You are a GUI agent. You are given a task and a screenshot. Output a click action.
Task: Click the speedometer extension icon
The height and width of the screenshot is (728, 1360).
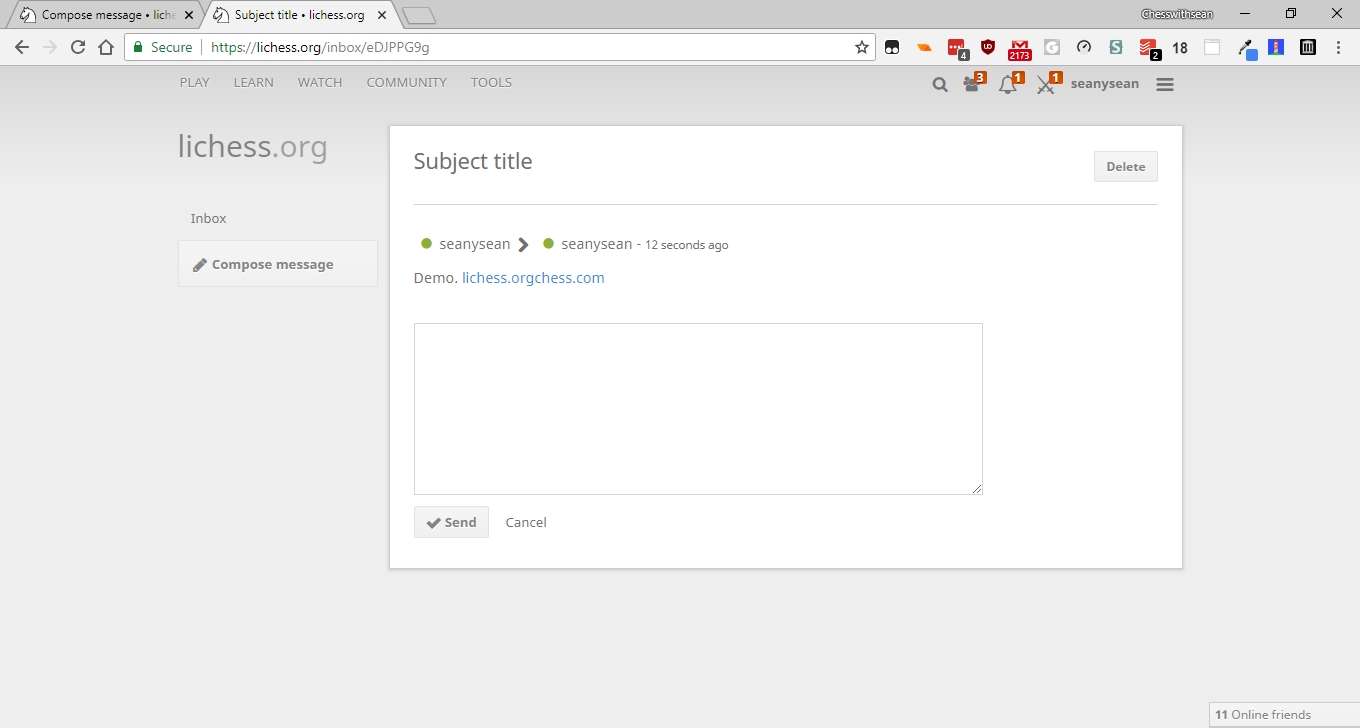(1084, 47)
